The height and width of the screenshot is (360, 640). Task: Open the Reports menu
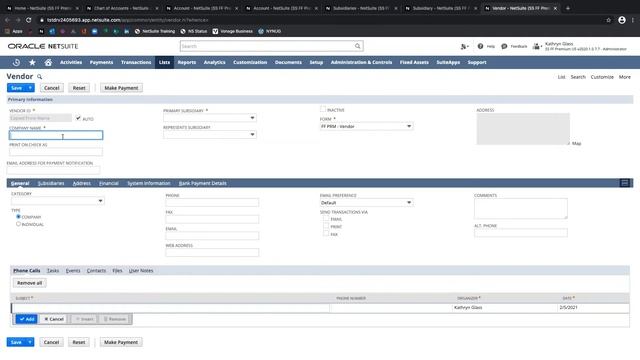point(187,62)
